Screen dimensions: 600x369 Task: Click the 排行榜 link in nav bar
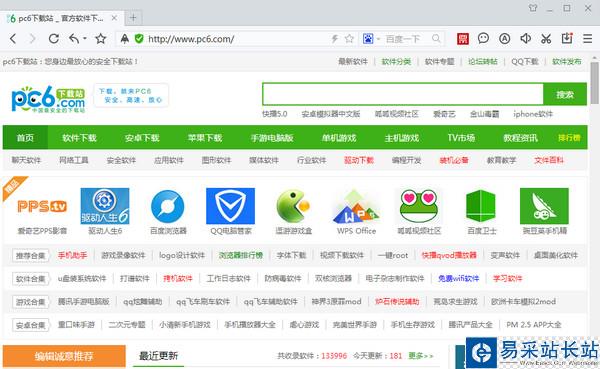569,137
